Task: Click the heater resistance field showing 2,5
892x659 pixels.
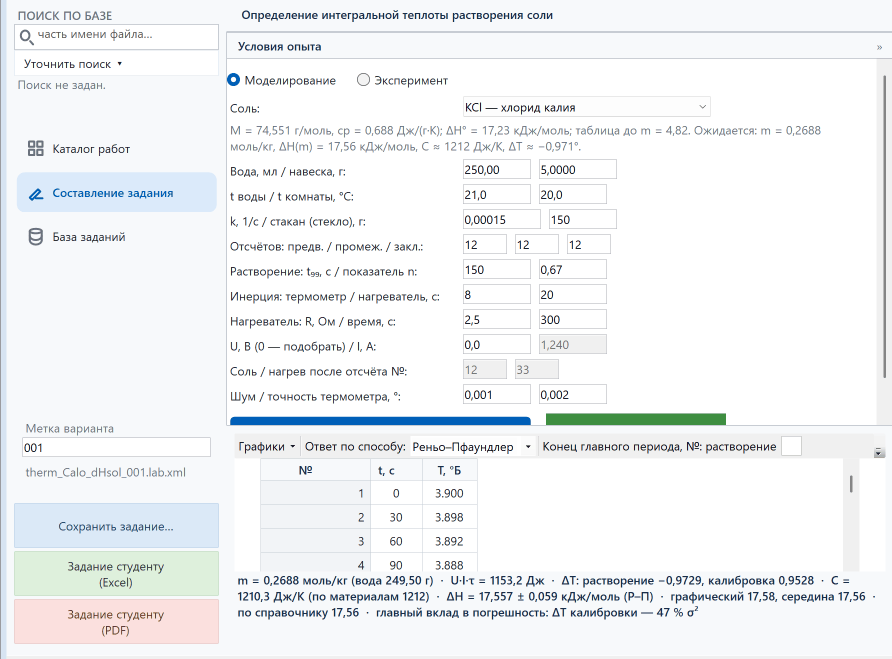Action: pyautogui.click(x=497, y=320)
